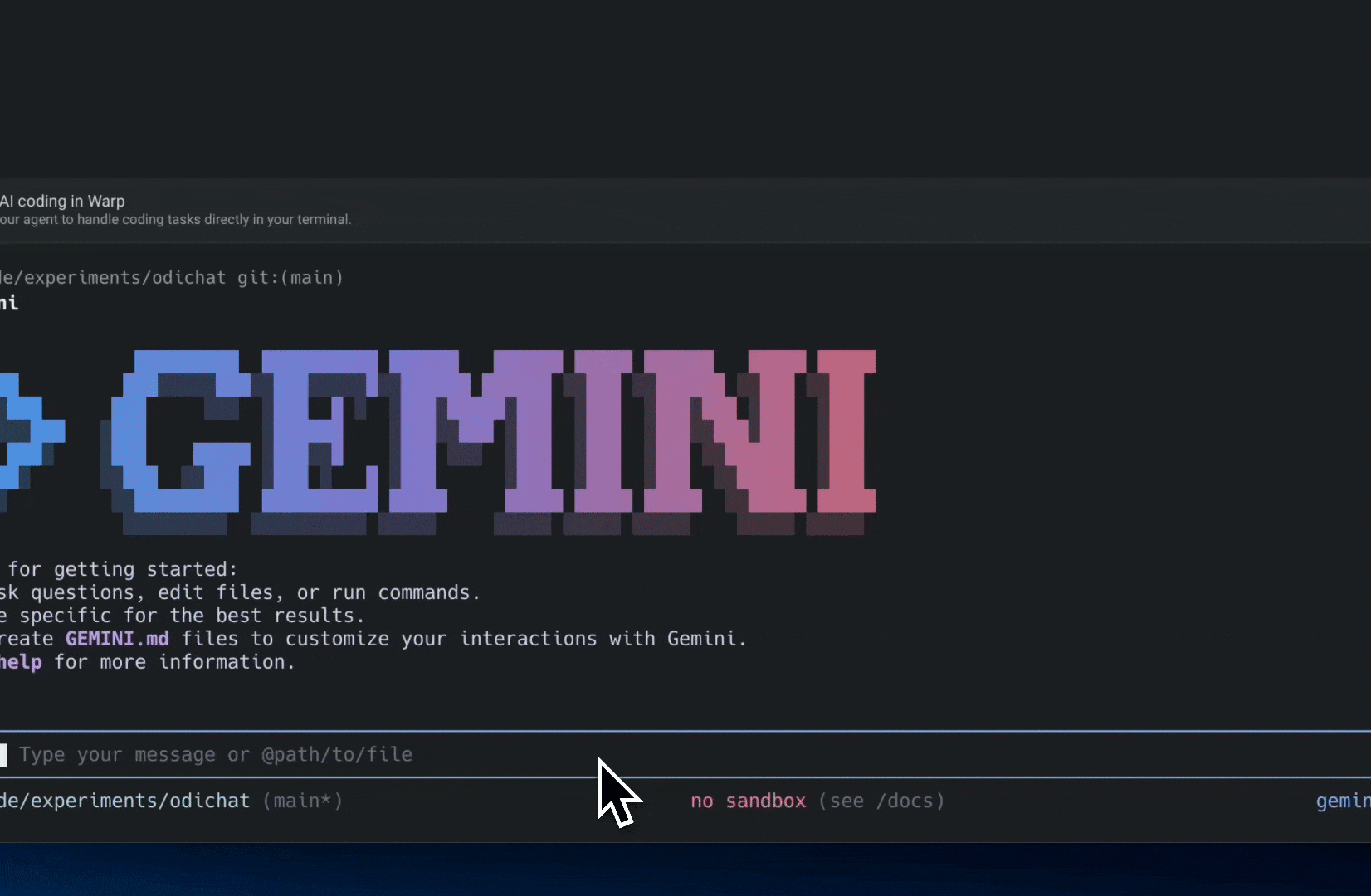This screenshot has width=1371, height=896.
Task: Click the "no sandbox" status indicator
Action: 748,801
